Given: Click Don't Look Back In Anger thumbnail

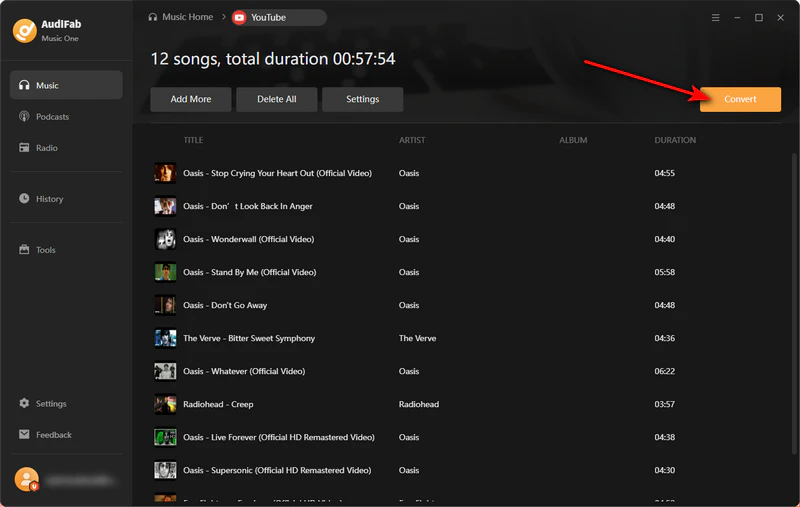Looking at the screenshot, I should (165, 206).
